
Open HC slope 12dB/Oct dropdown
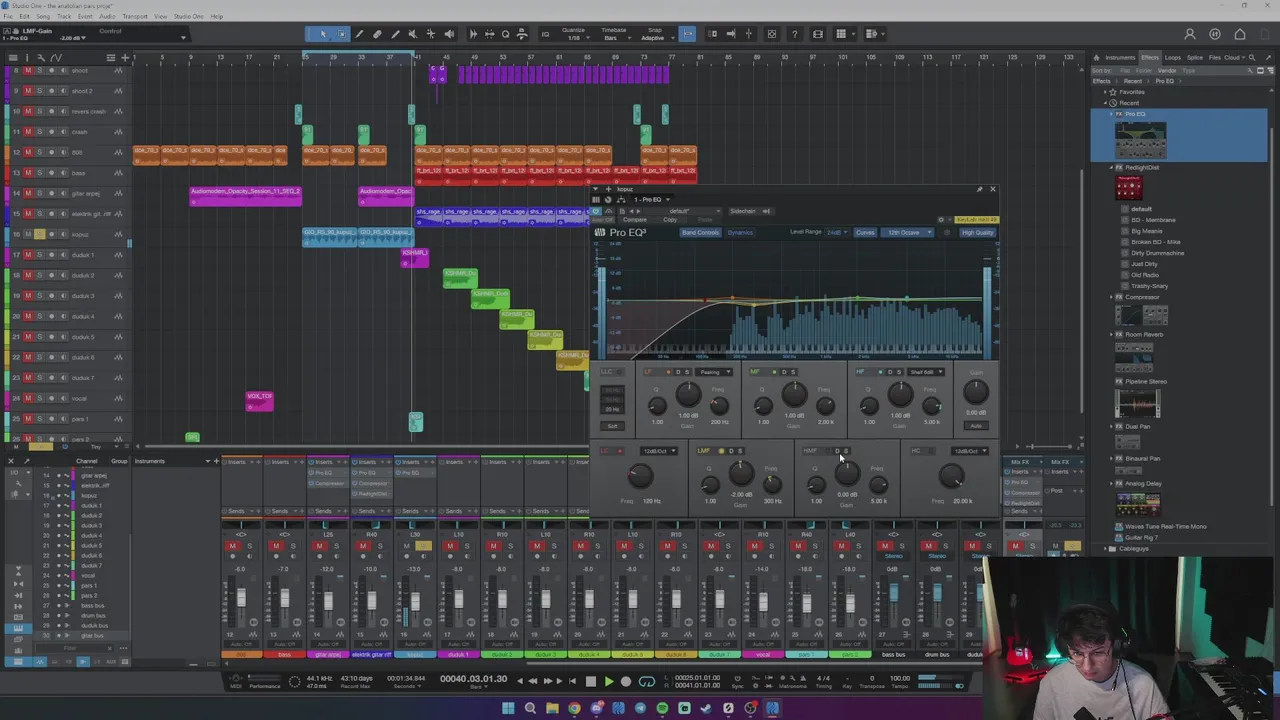[970, 451]
